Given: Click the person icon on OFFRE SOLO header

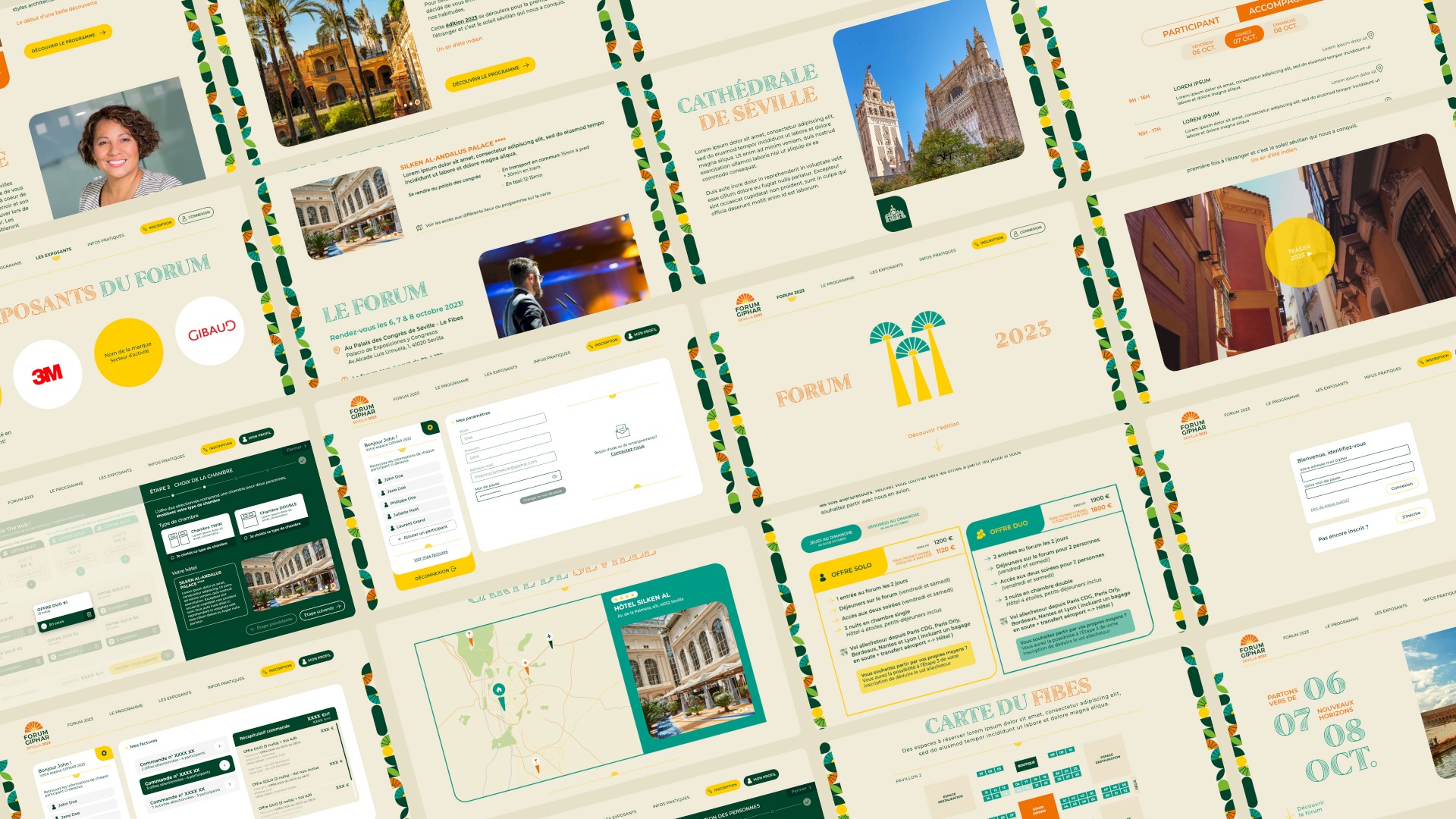Looking at the screenshot, I should pyautogui.click(x=822, y=577).
